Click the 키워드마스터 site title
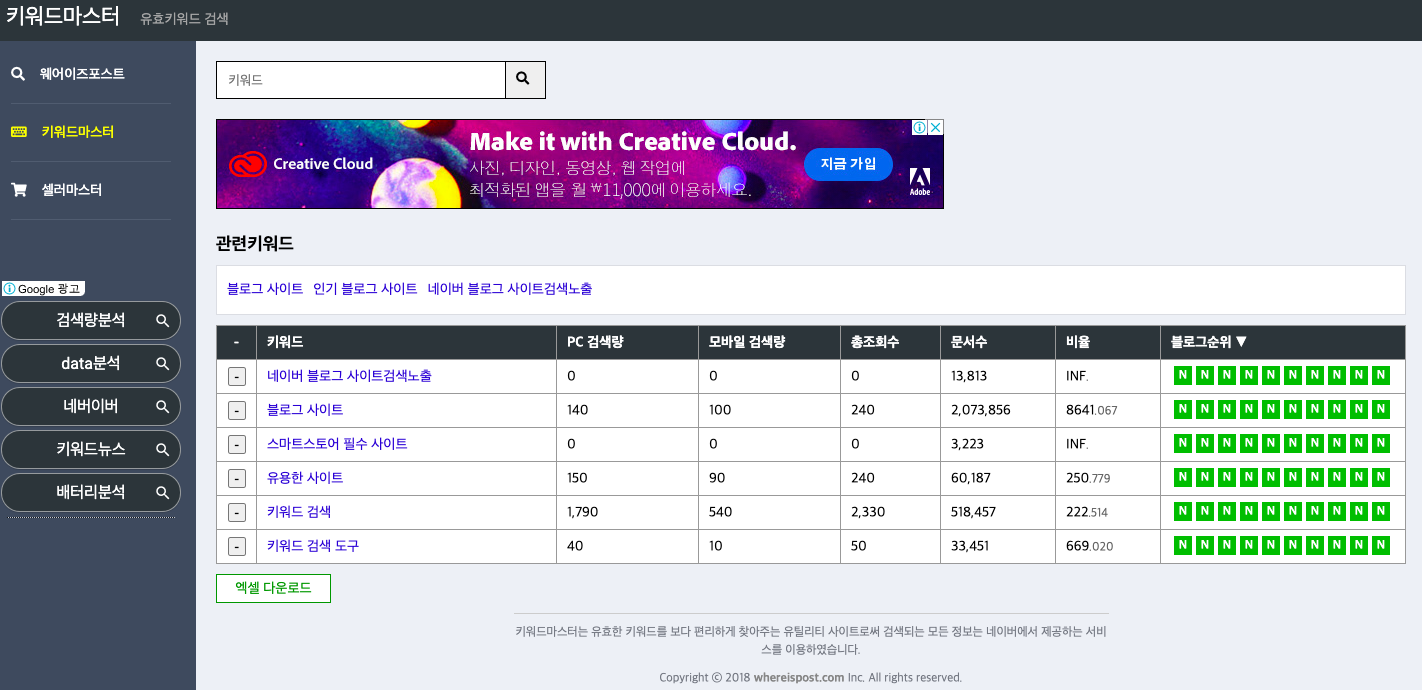The height and width of the screenshot is (690, 1422). click(x=62, y=16)
